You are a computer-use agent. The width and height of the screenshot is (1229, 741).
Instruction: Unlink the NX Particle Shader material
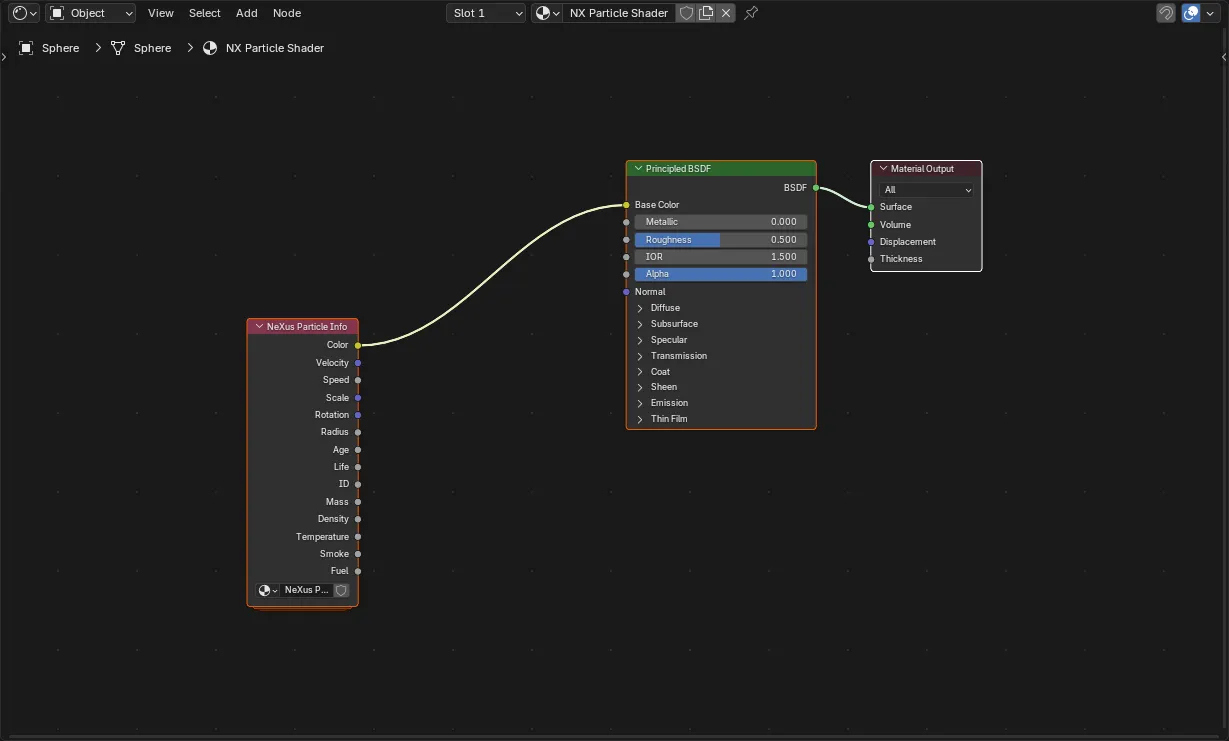tap(726, 13)
